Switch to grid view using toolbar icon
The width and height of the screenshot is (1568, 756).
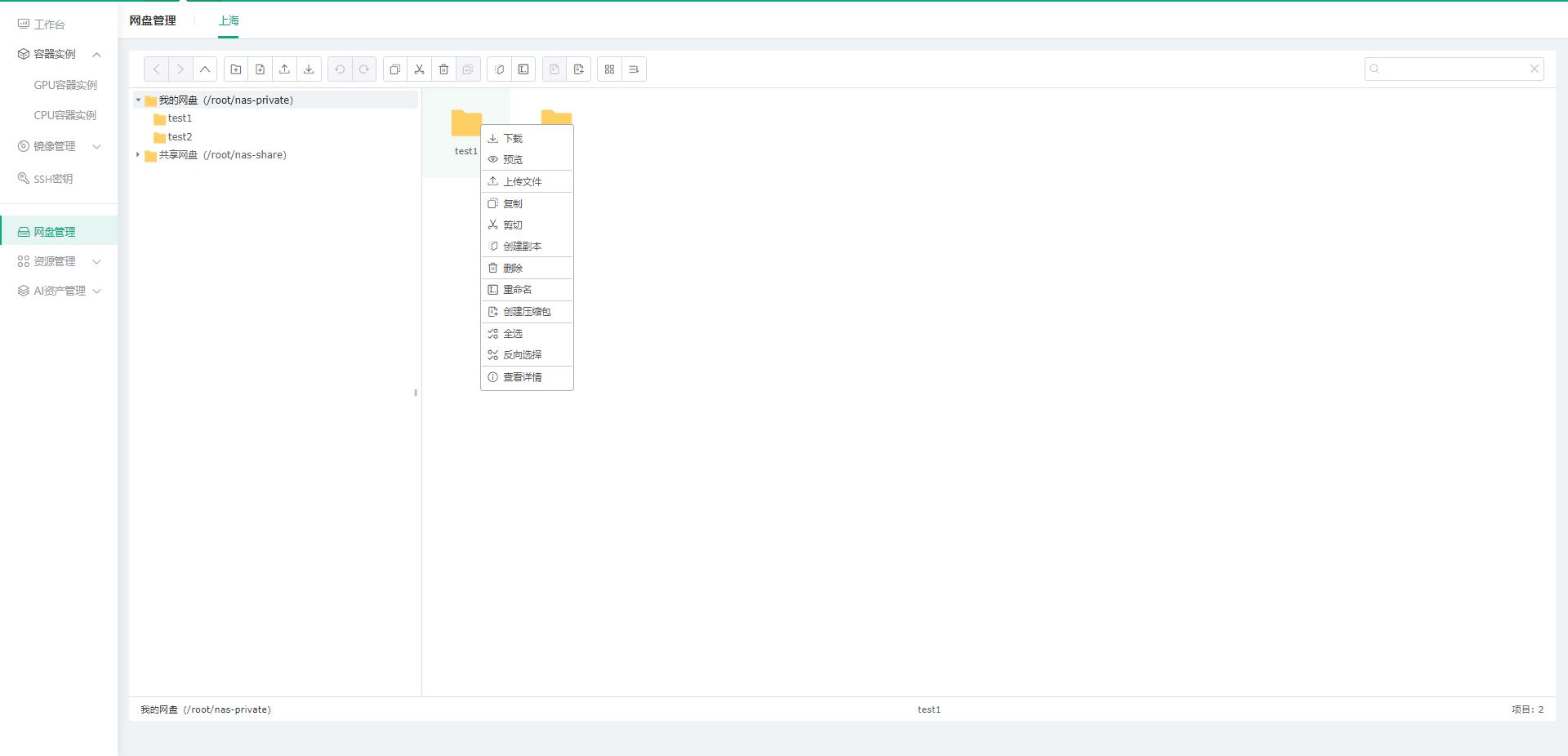point(609,69)
